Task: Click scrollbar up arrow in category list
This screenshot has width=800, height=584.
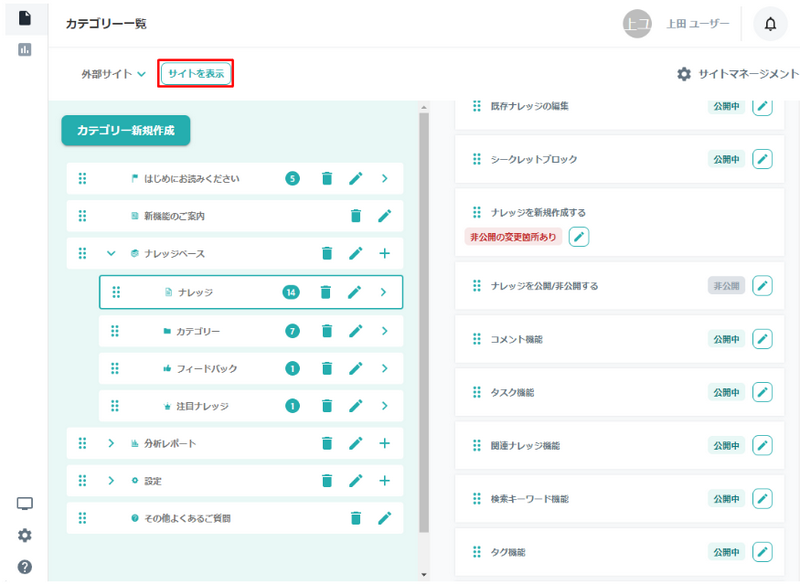Action: (x=424, y=107)
